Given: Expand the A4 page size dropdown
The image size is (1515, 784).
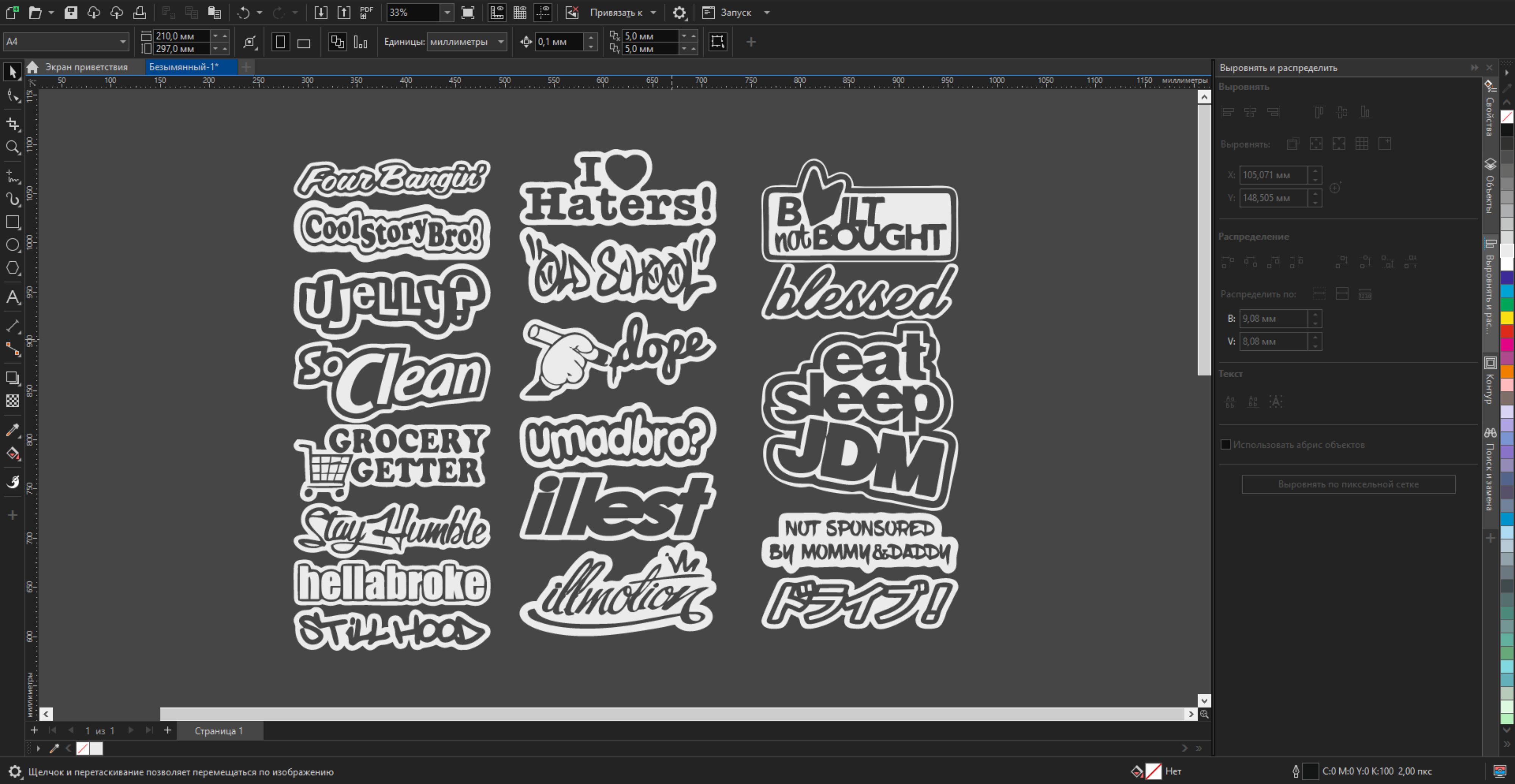Looking at the screenshot, I should coord(123,42).
